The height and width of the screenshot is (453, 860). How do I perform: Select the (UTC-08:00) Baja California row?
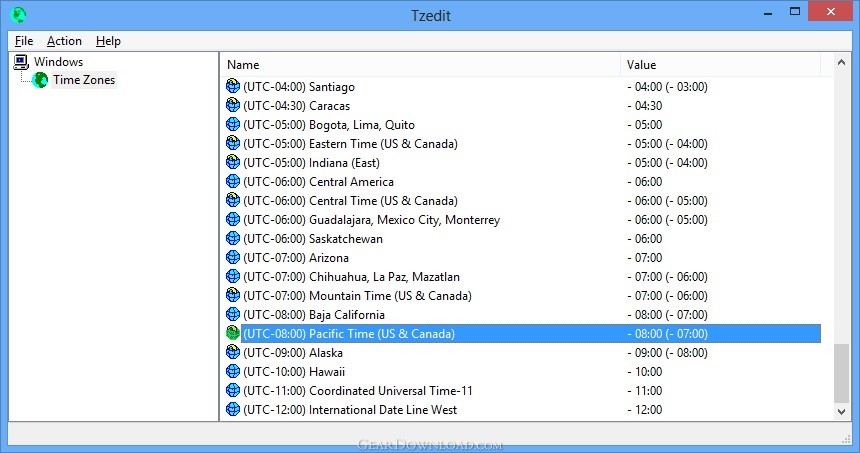[523, 315]
